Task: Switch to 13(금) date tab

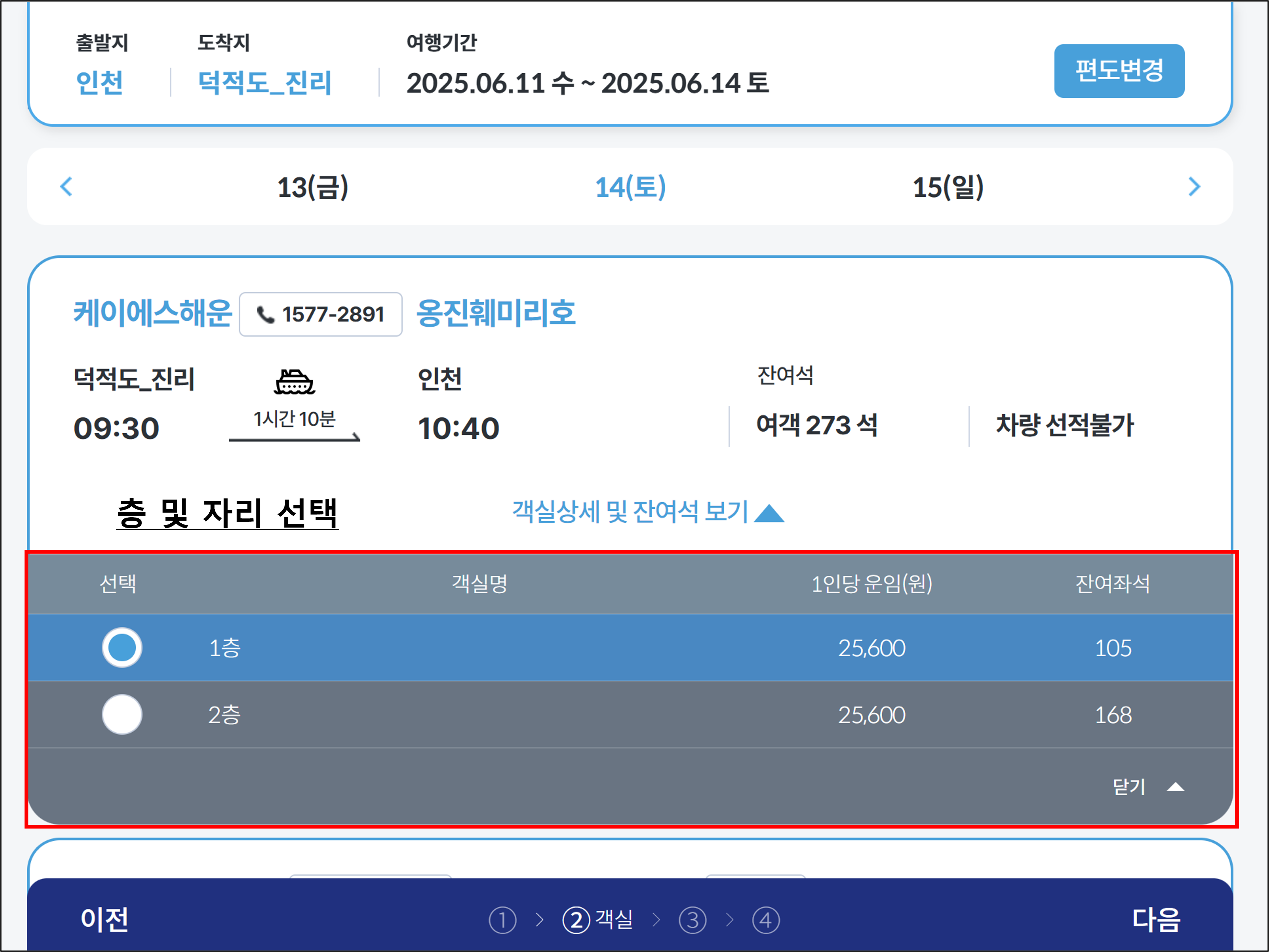Action: click(x=313, y=187)
